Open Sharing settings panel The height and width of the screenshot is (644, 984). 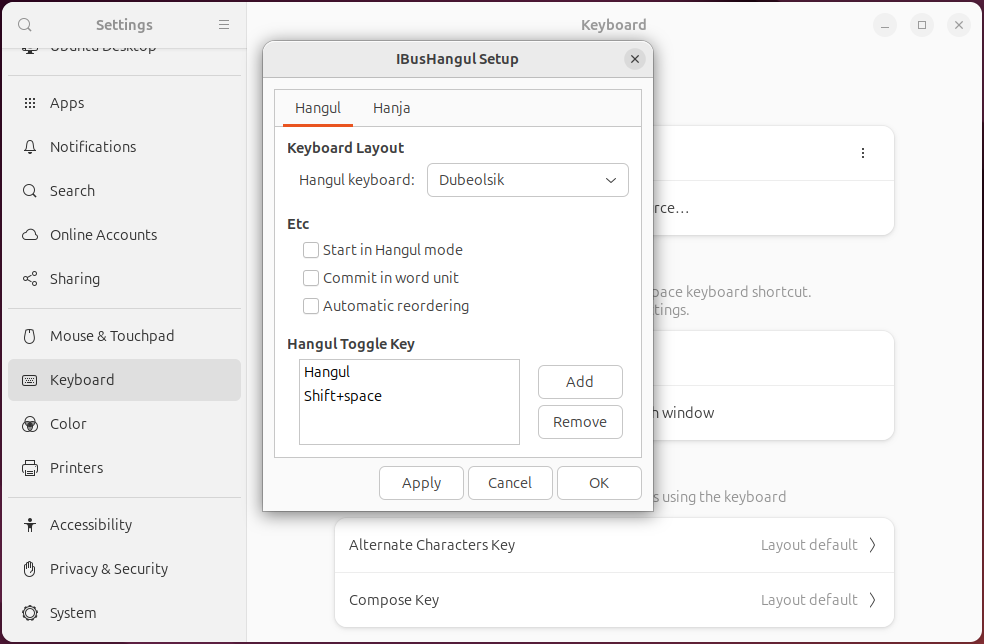124,279
